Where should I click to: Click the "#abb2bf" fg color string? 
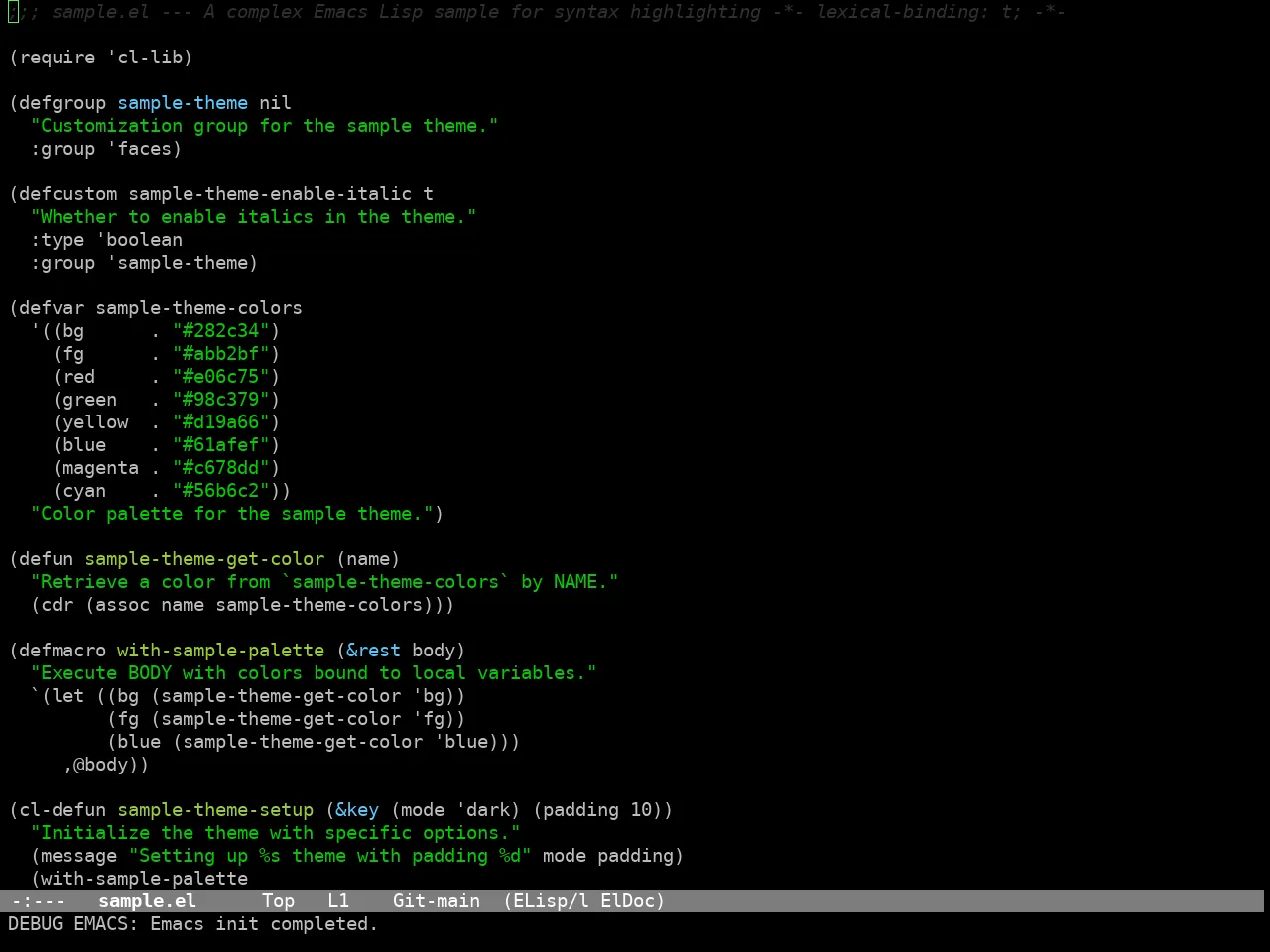(x=220, y=354)
